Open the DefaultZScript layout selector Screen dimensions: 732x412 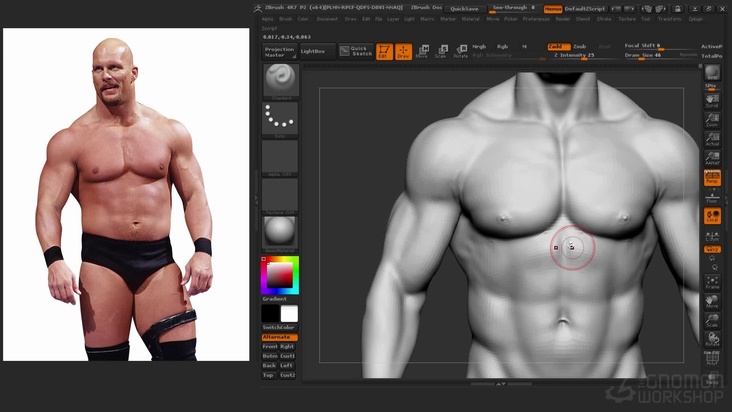coord(586,8)
